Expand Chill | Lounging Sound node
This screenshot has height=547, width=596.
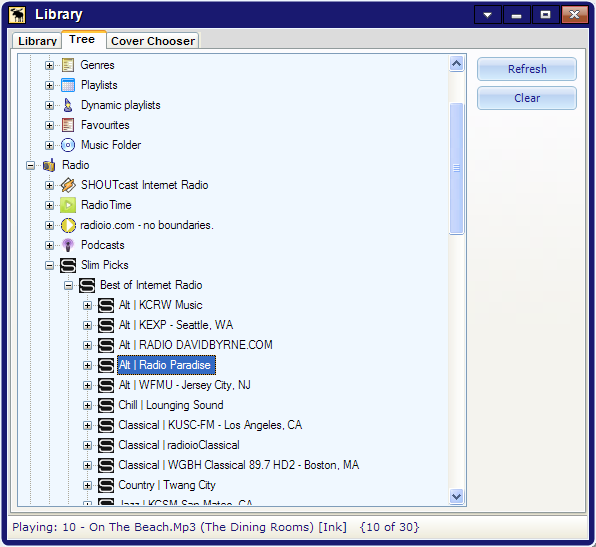point(87,406)
